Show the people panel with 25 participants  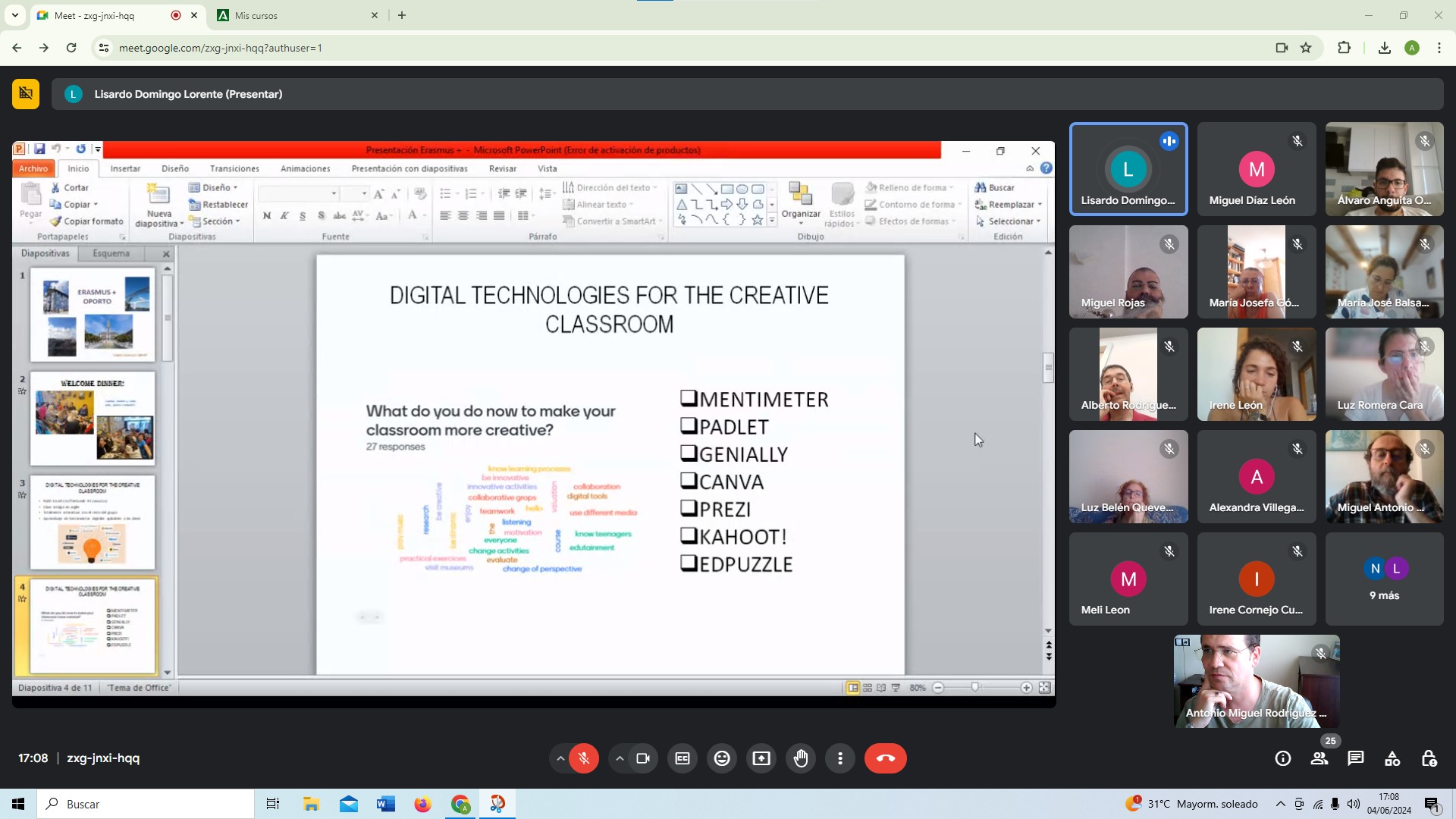(1319, 758)
